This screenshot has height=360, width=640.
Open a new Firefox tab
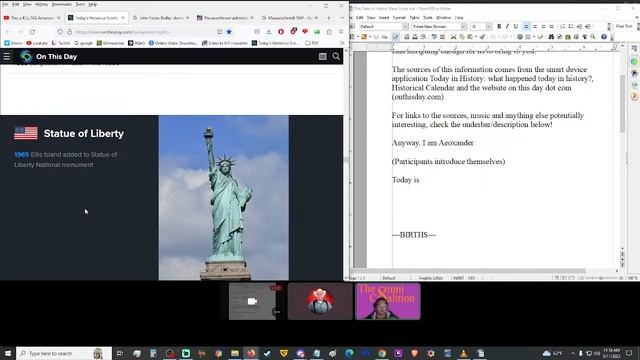[x=329, y=18]
